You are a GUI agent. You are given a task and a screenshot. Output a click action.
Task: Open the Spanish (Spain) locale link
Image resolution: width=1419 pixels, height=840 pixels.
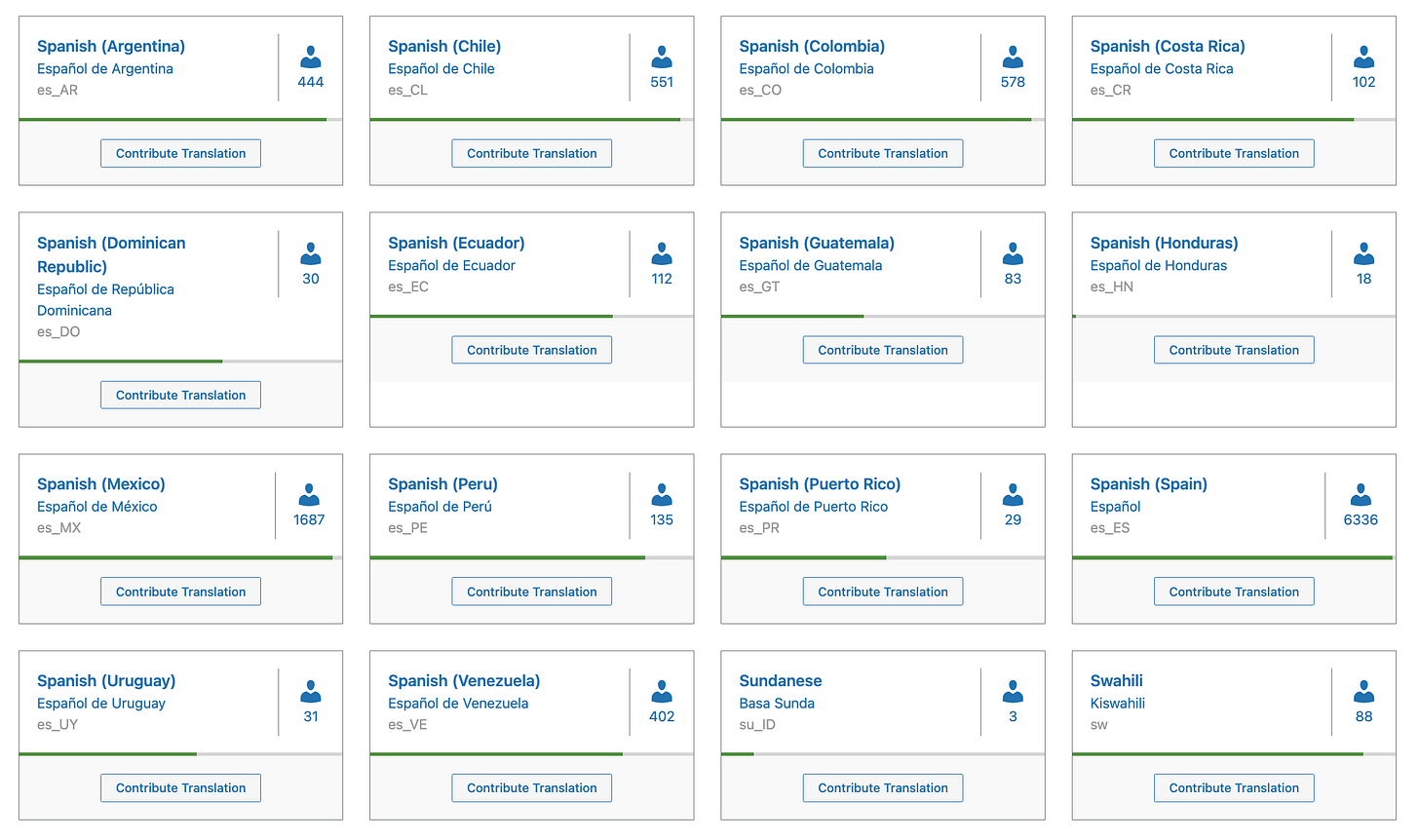[1149, 483]
